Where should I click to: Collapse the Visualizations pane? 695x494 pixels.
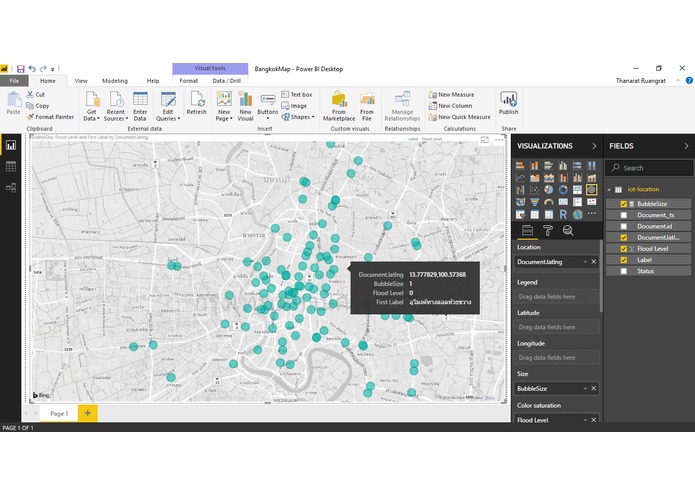tap(594, 146)
